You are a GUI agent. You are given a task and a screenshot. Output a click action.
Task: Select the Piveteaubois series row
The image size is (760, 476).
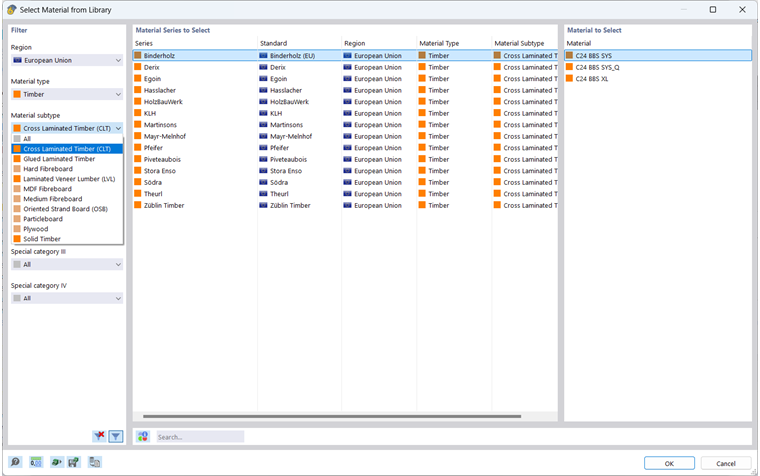[345, 159]
